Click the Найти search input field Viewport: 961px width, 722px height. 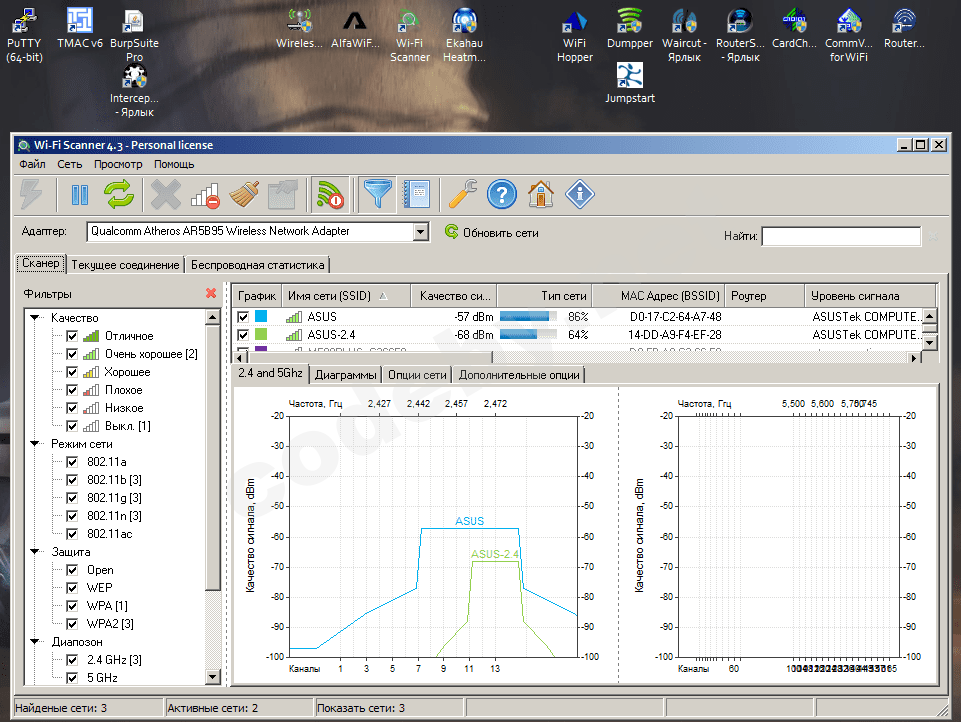pyautogui.click(x=840, y=237)
